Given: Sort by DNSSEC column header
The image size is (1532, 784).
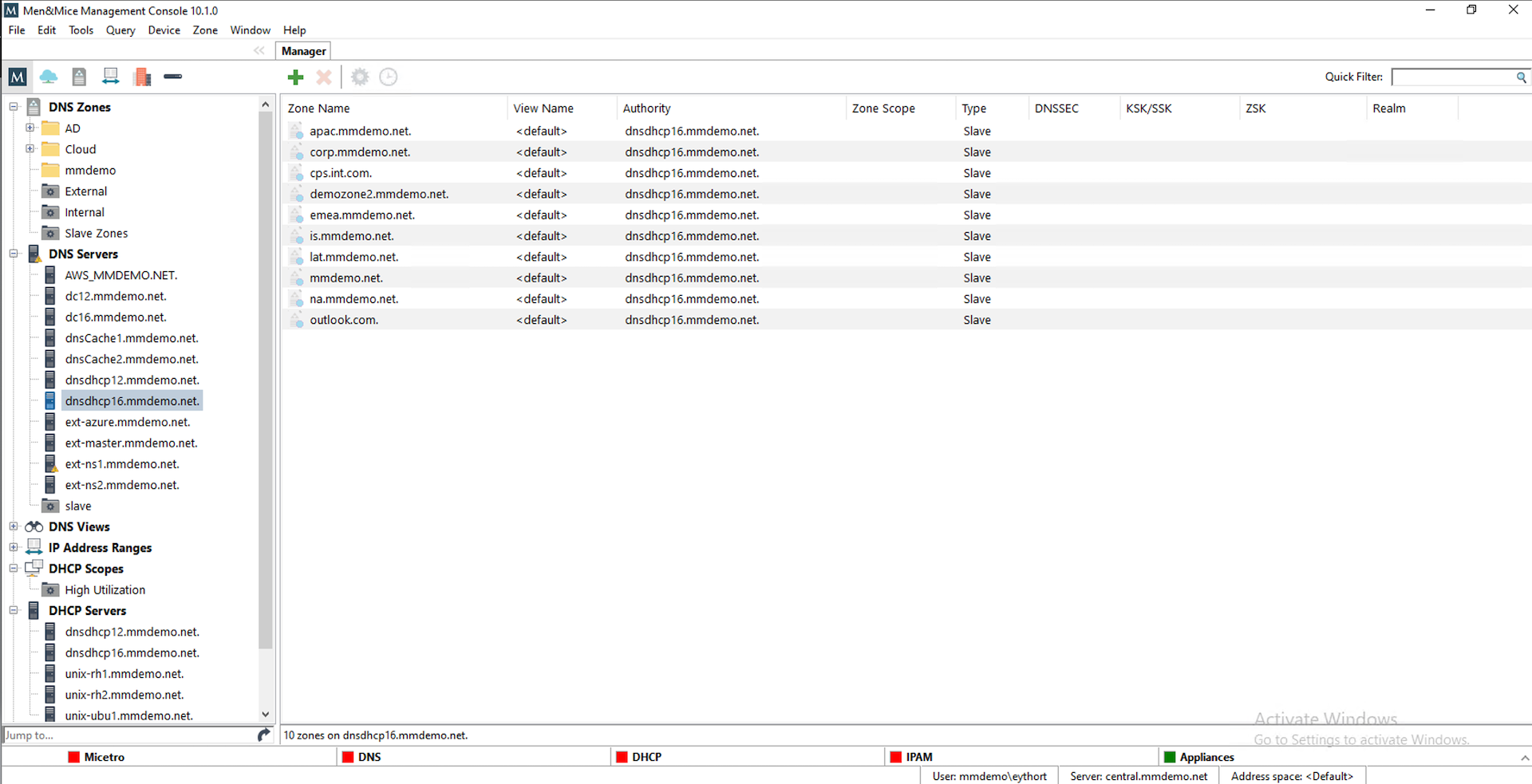Looking at the screenshot, I should point(1074,108).
